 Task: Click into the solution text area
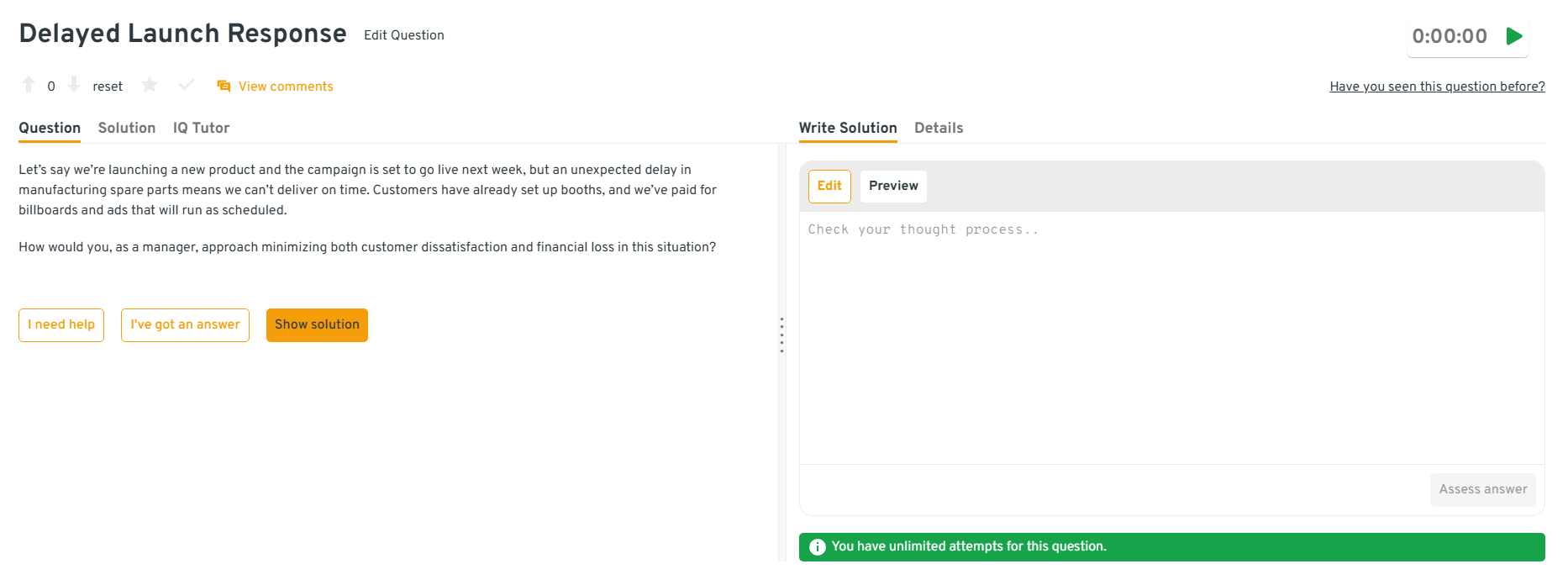click(x=1171, y=336)
